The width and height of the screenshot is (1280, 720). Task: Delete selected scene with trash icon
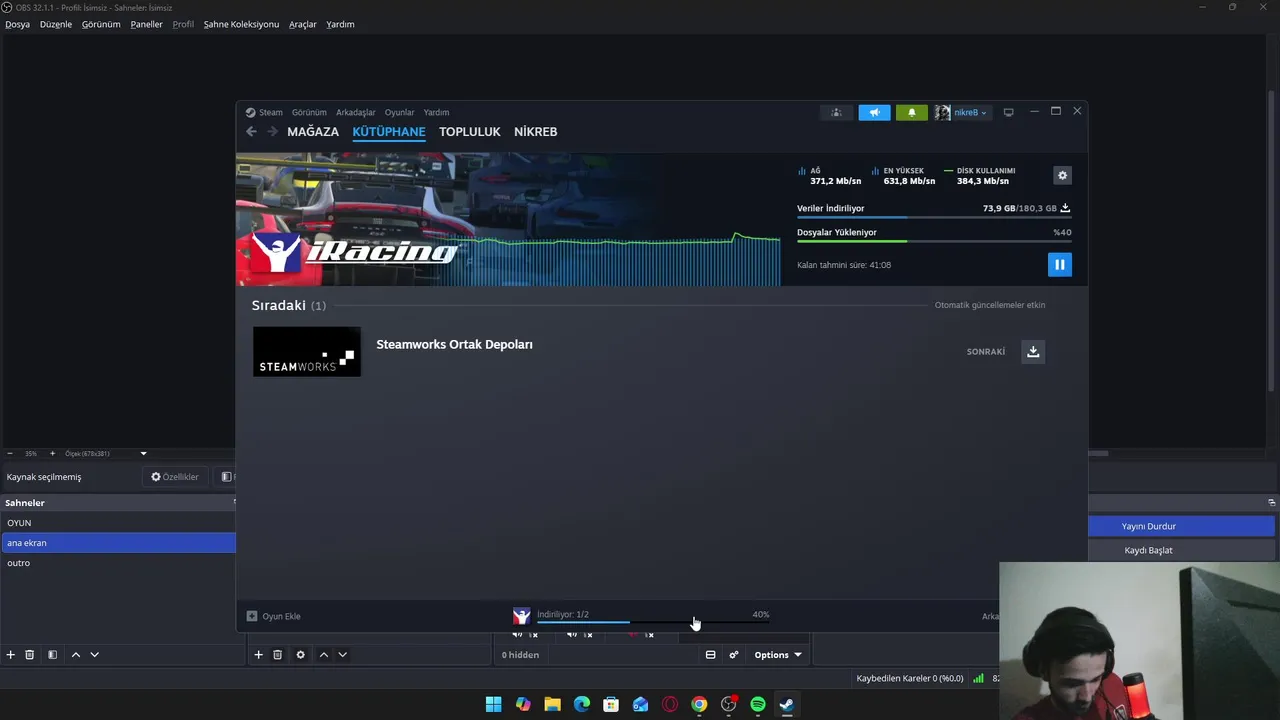30,655
